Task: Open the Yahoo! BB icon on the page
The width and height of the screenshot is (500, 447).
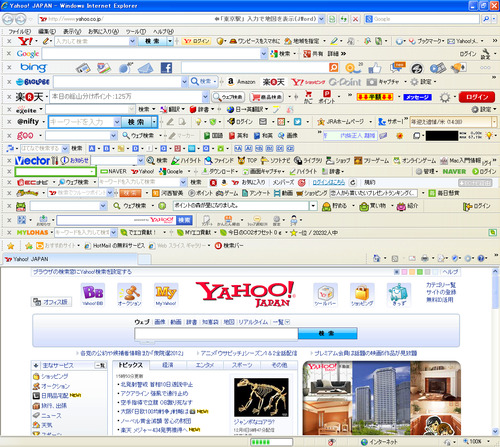Action: coord(93,295)
